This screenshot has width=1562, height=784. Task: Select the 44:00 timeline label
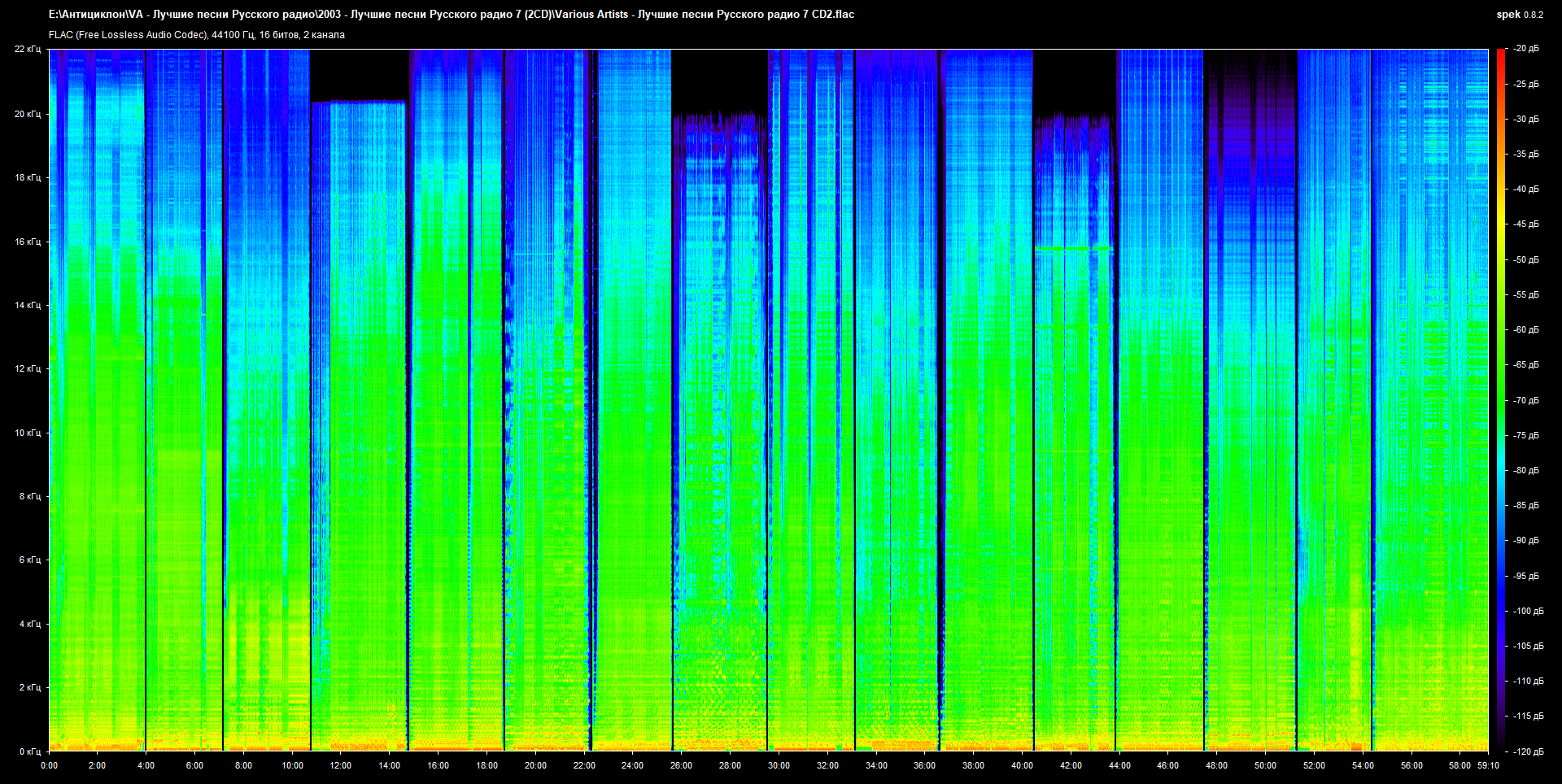[1119, 765]
